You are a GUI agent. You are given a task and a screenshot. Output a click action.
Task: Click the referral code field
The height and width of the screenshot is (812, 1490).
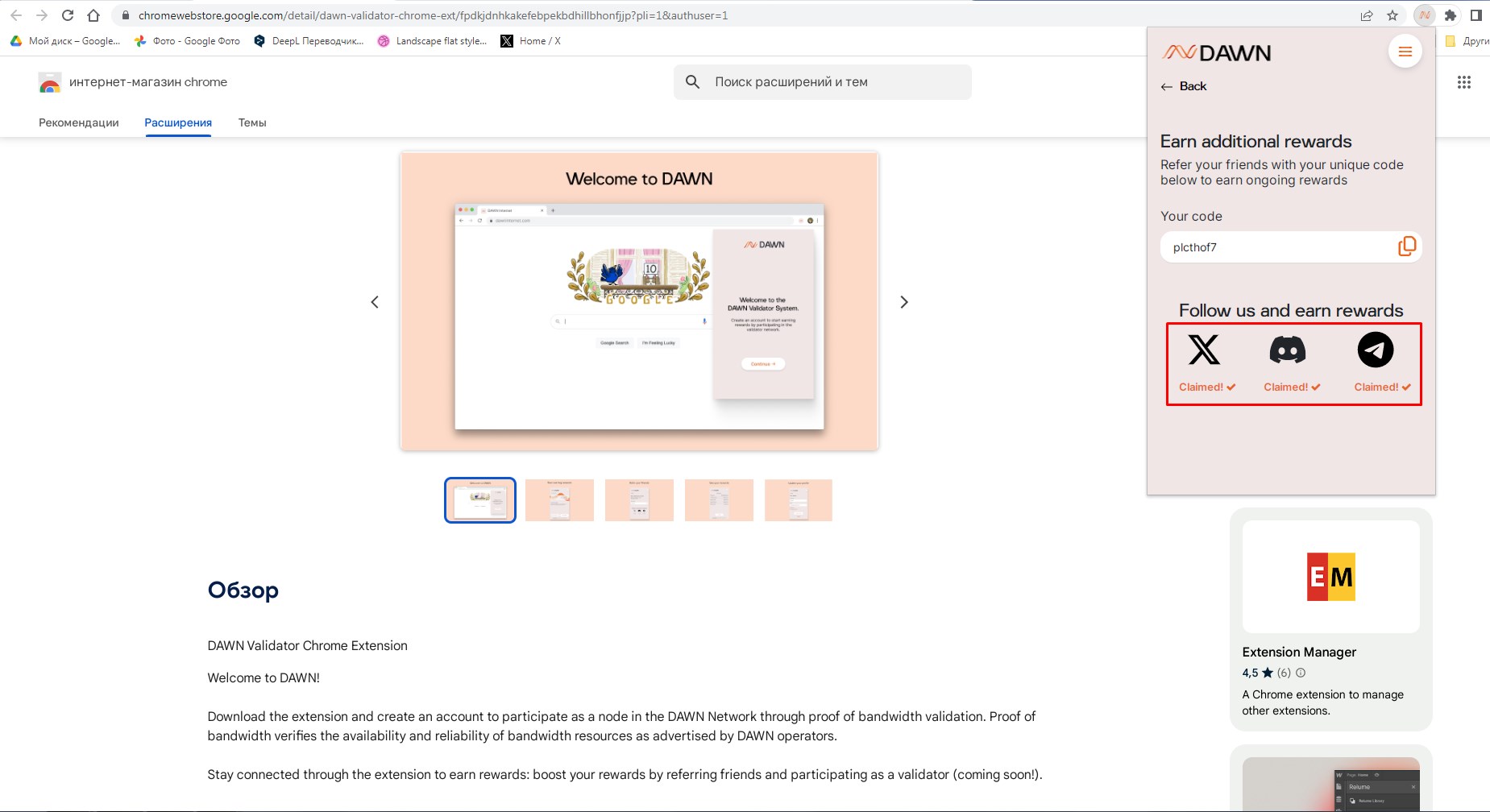click(x=1291, y=247)
